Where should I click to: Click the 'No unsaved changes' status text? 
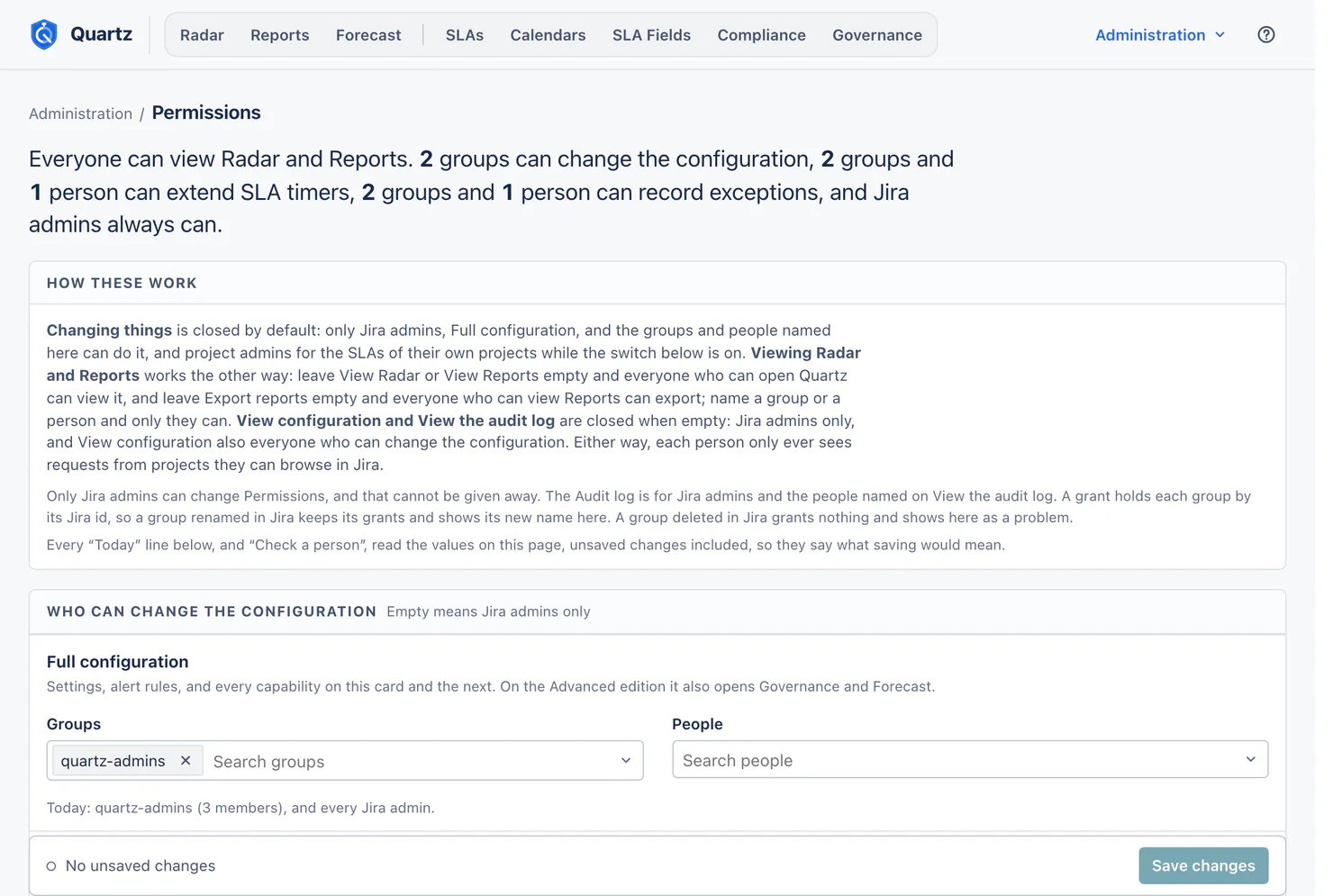(x=141, y=866)
